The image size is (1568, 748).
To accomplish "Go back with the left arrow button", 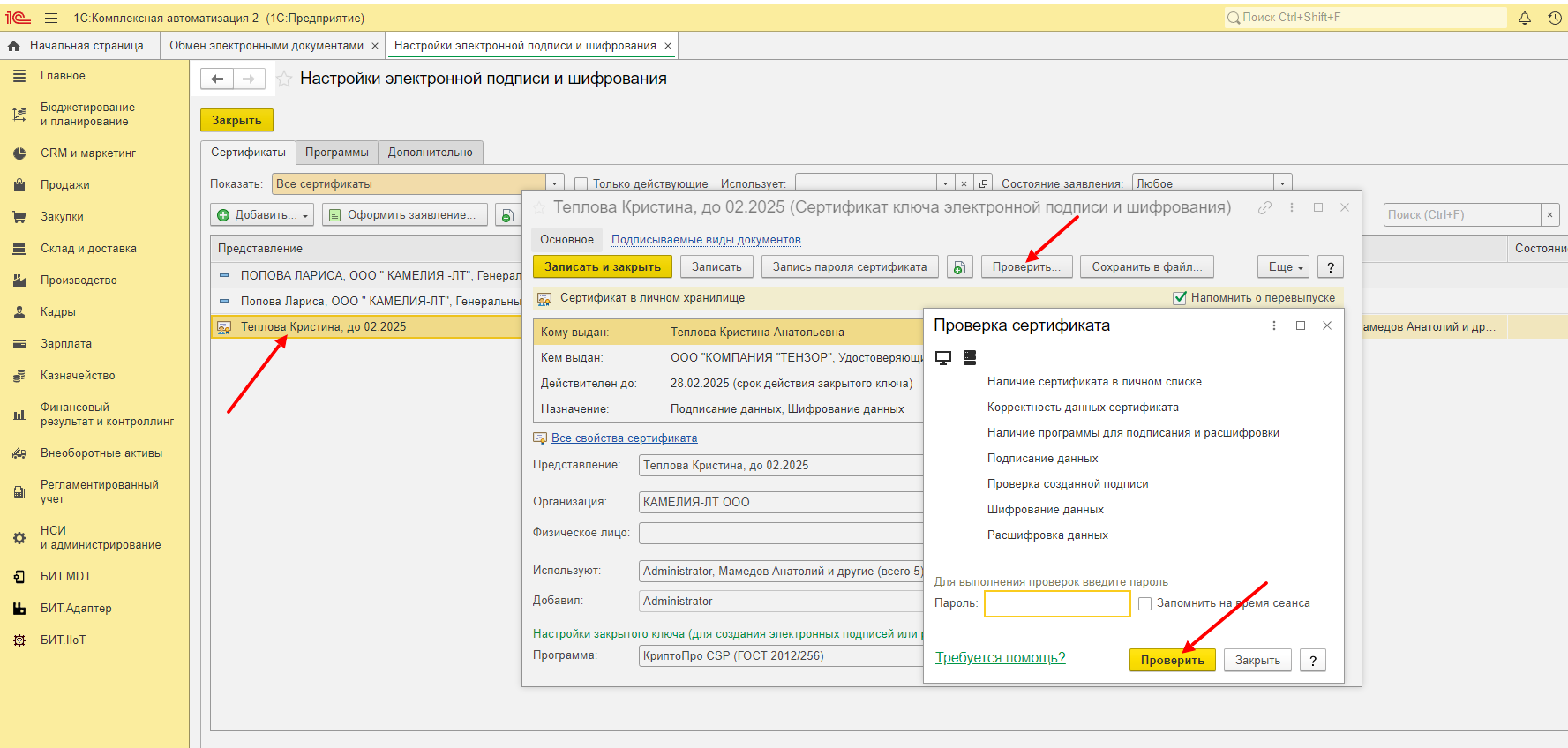I will [217, 79].
